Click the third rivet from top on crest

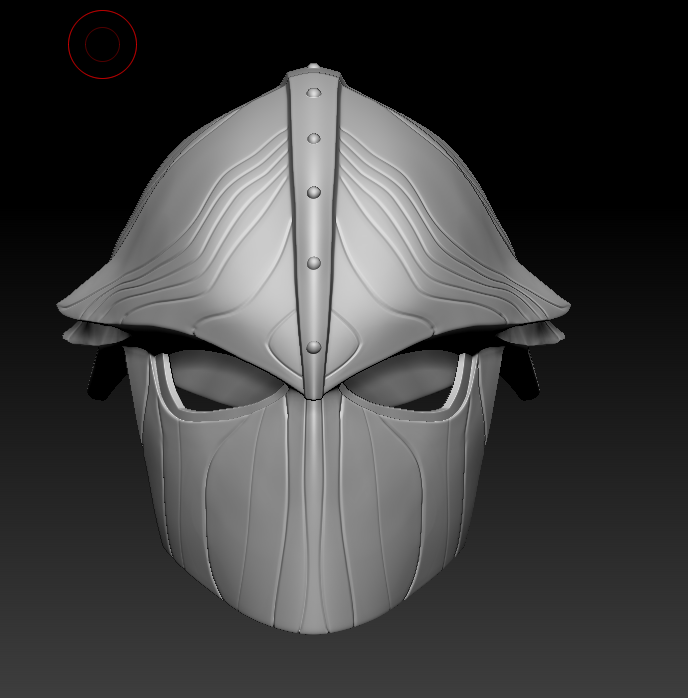point(314,192)
